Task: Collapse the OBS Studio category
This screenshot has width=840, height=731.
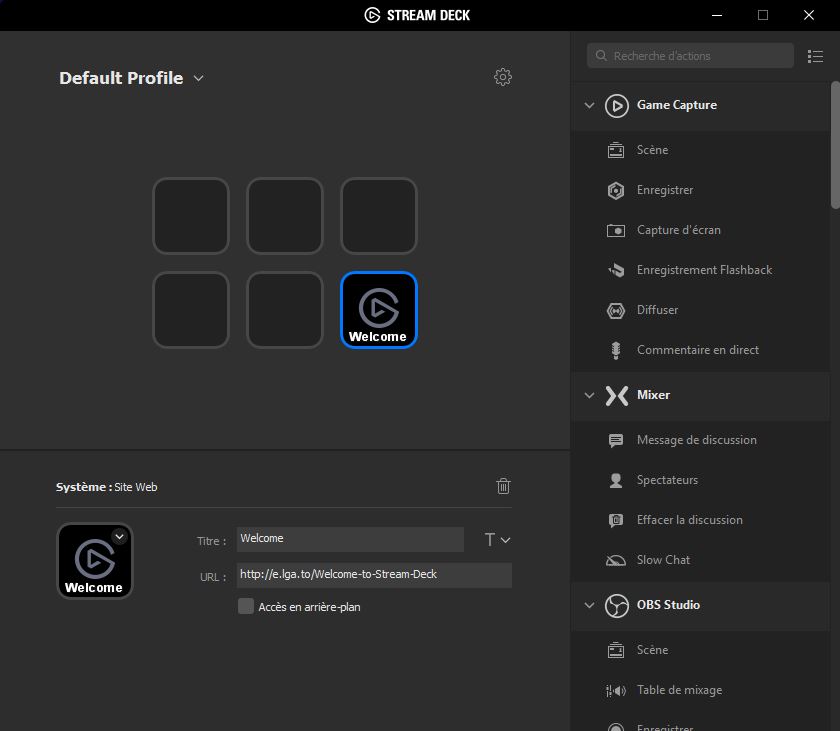Action: pyautogui.click(x=589, y=606)
